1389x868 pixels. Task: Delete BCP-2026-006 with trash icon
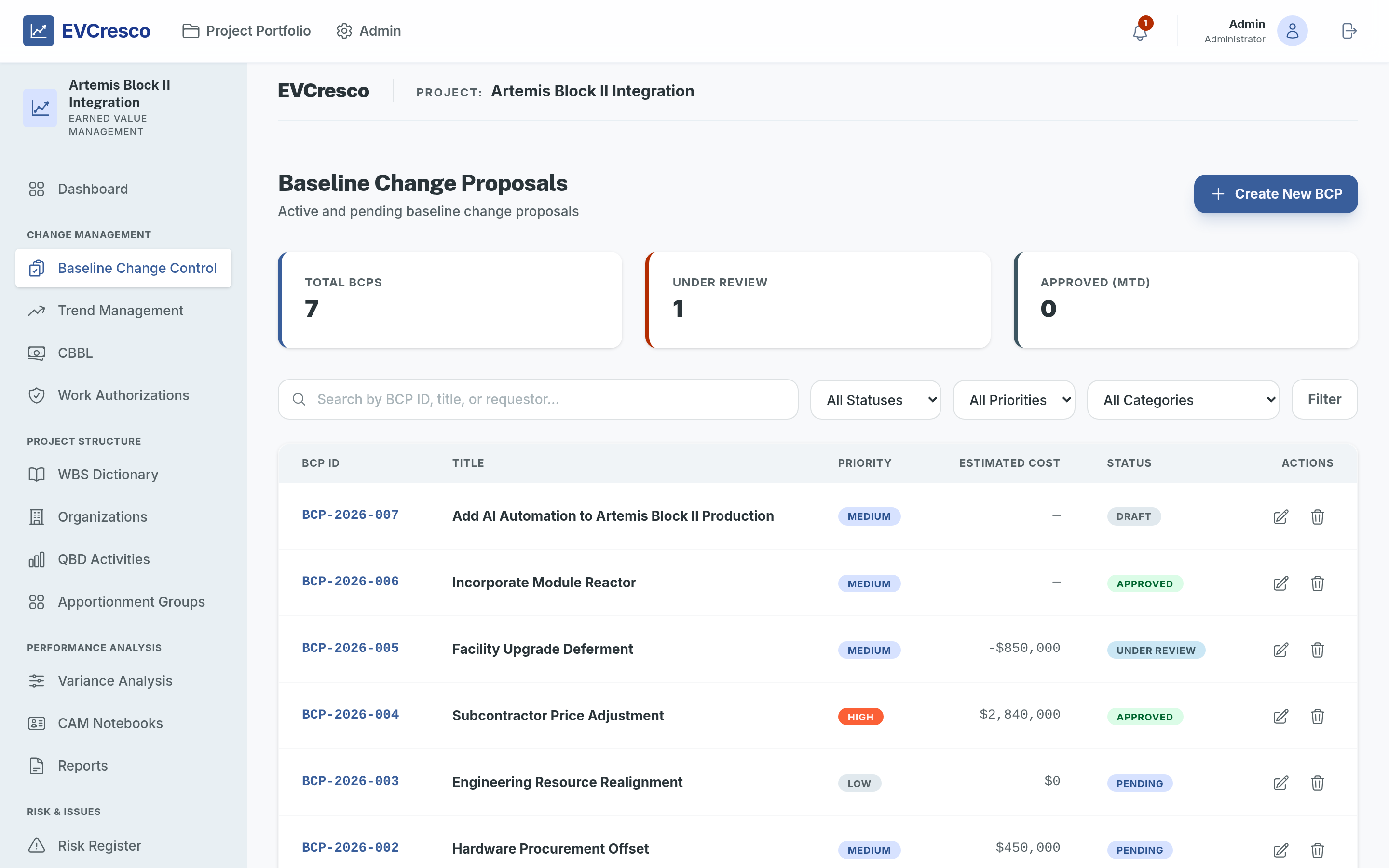pyautogui.click(x=1317, y=583)
